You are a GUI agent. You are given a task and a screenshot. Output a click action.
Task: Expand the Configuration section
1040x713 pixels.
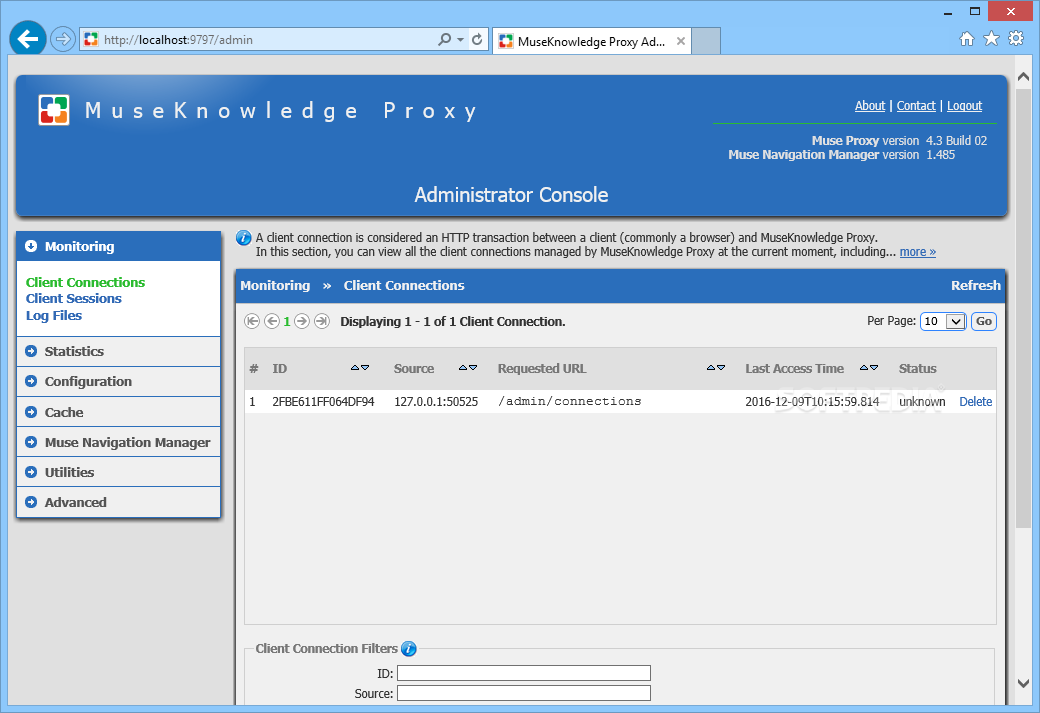(119, 381)
